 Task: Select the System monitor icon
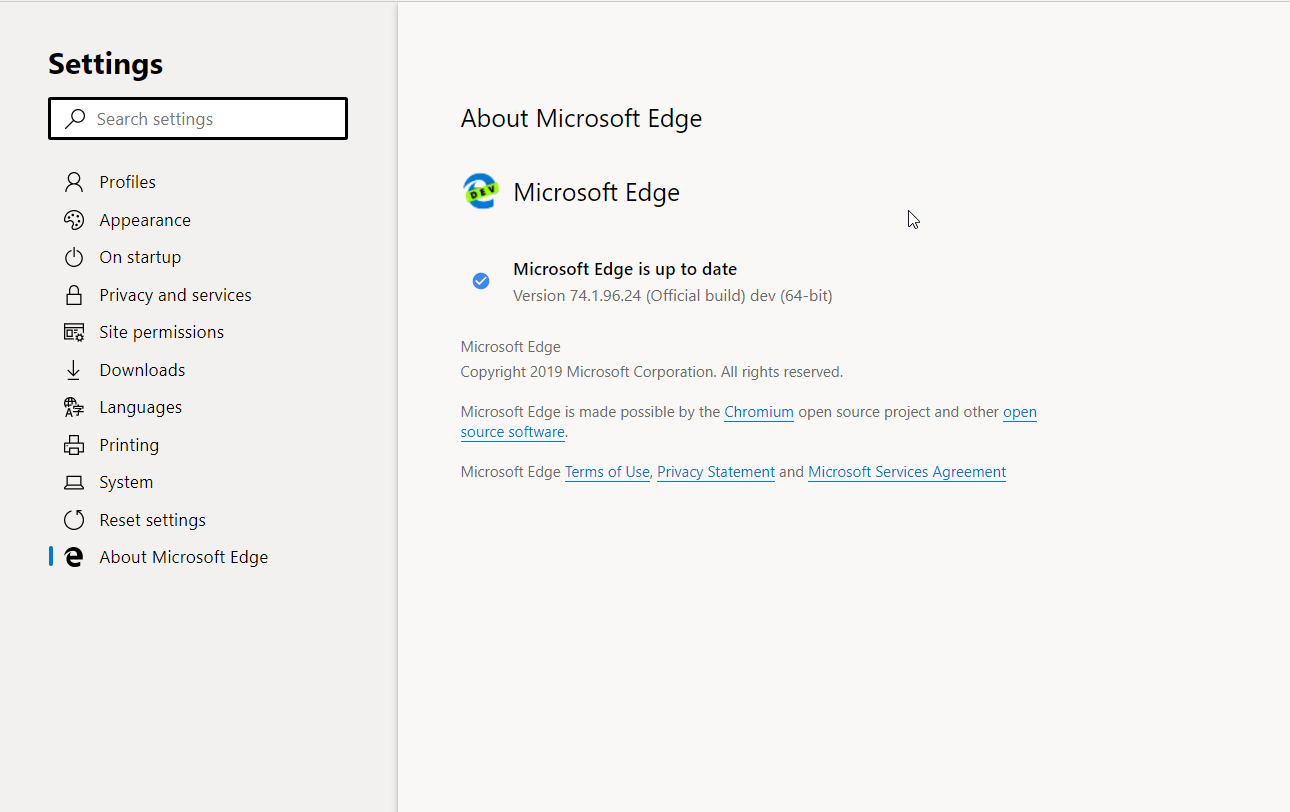coord(73,481)
